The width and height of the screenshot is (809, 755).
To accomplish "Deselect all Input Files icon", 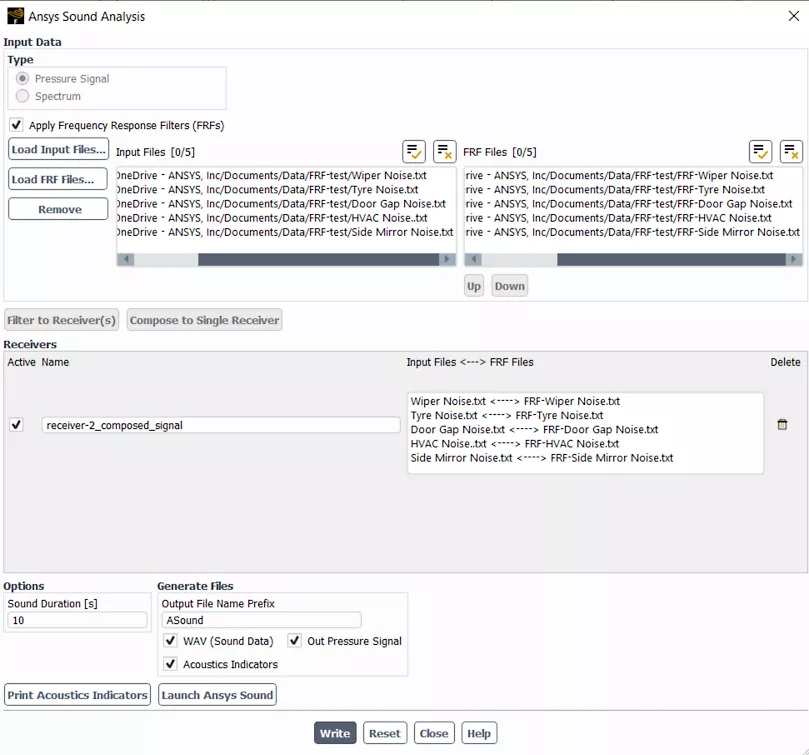I will coord(444,152).
